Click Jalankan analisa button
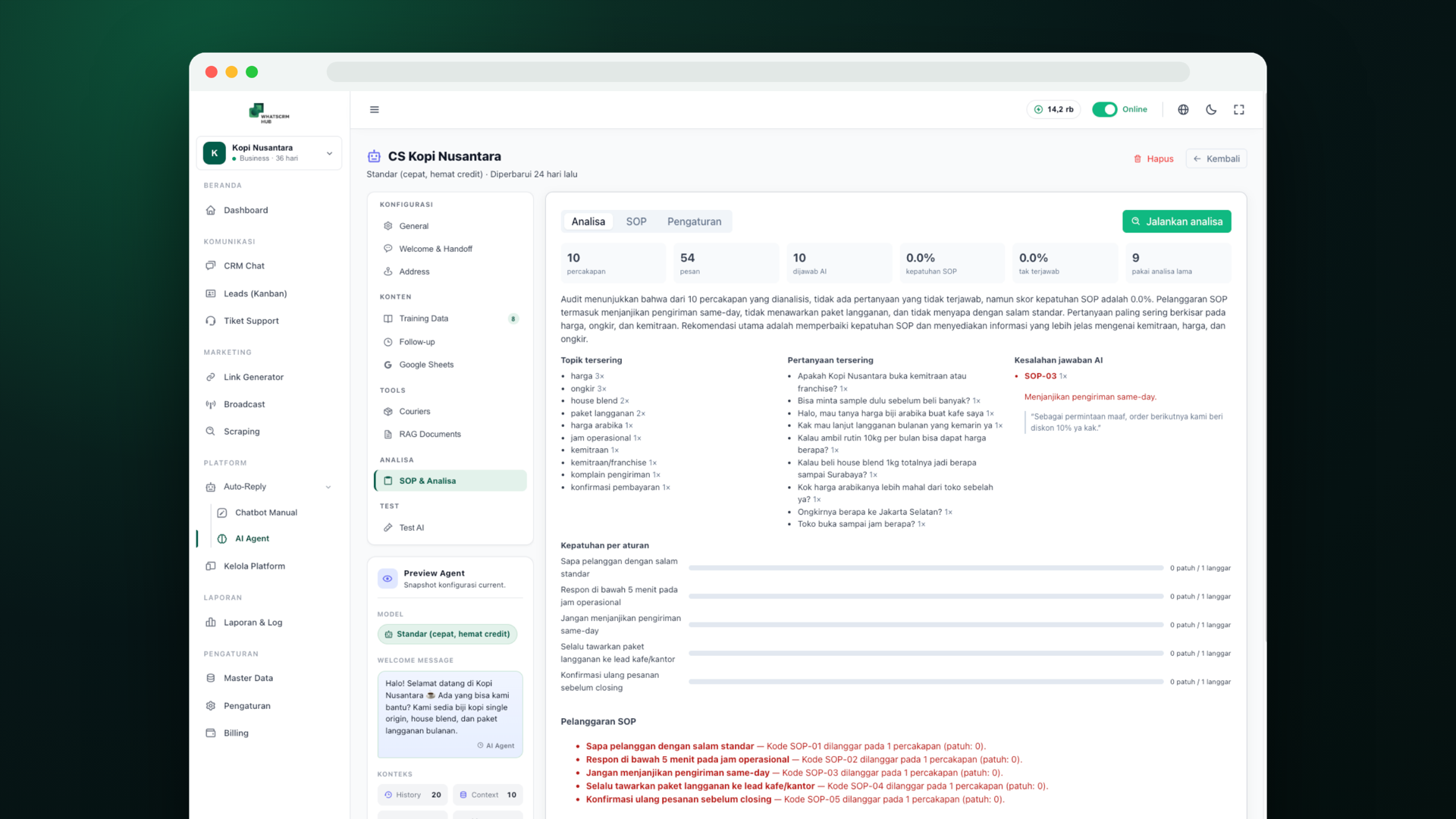The image size is (1456, 819). (x=1177, y=221)
